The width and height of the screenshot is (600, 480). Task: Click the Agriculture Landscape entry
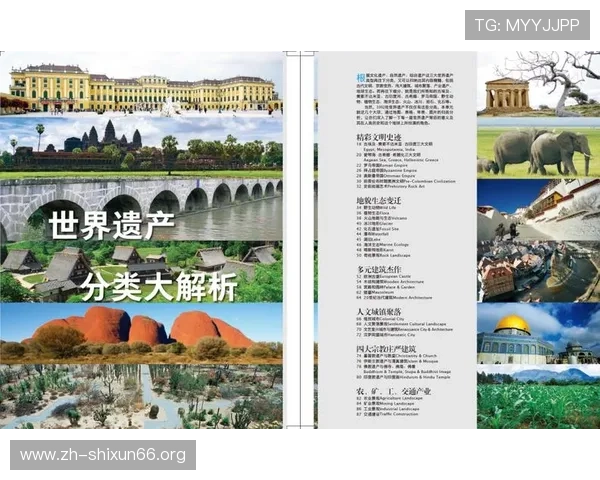point(390,398)
